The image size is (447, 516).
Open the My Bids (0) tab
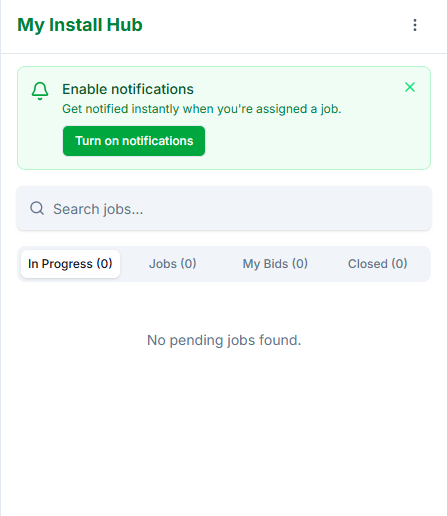pyautogui.click(x=275, y=264)
